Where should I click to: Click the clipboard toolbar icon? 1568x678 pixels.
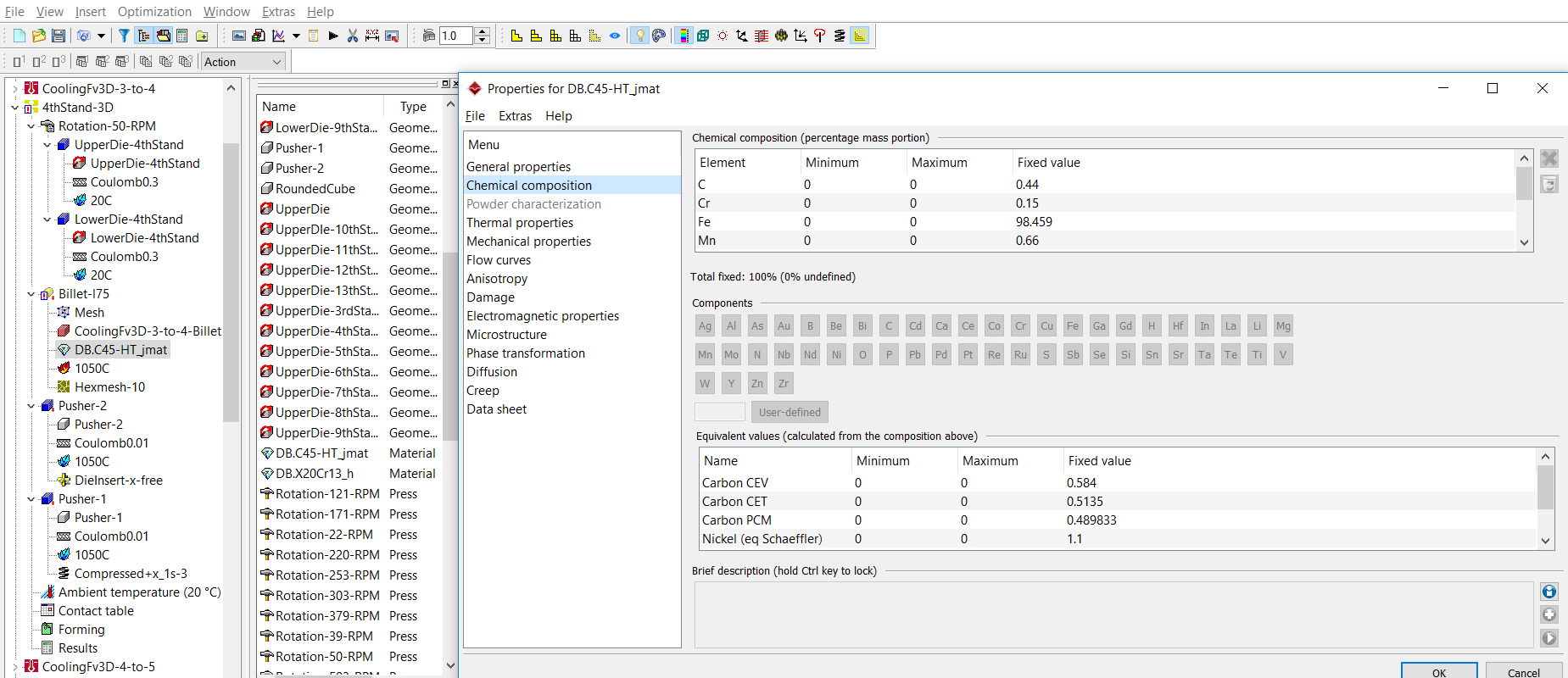314,36
